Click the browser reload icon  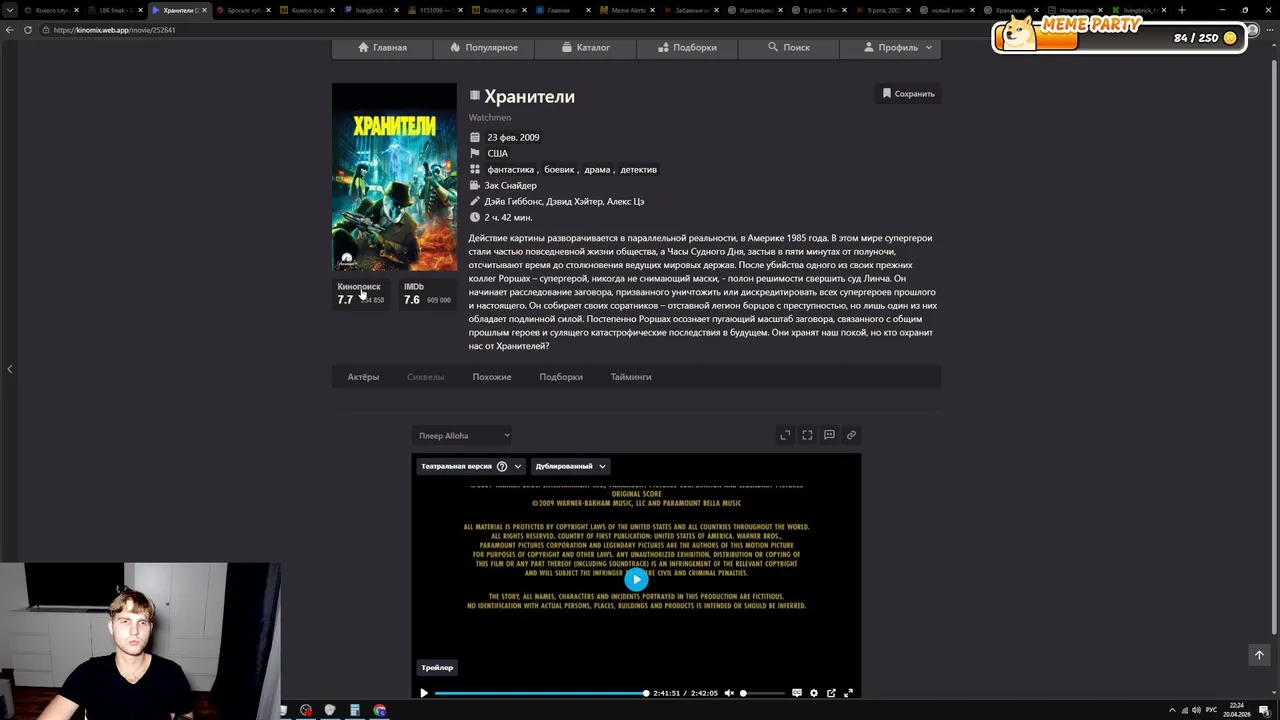[x=28, y=30]
